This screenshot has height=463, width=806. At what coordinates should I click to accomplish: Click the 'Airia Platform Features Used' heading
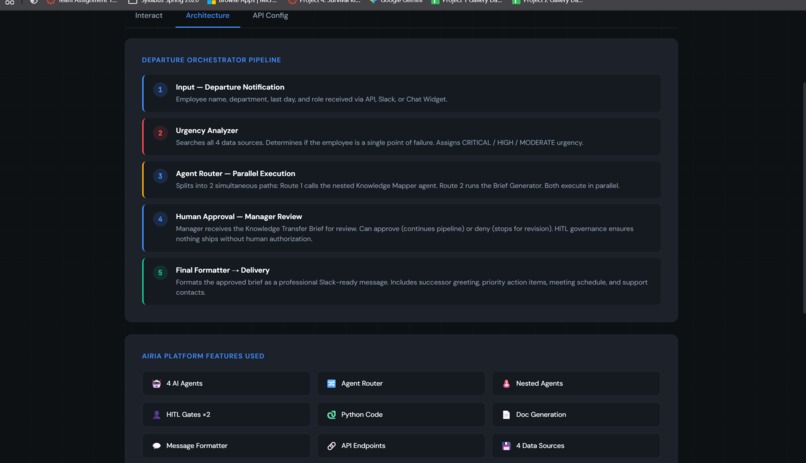pos(203,356)
